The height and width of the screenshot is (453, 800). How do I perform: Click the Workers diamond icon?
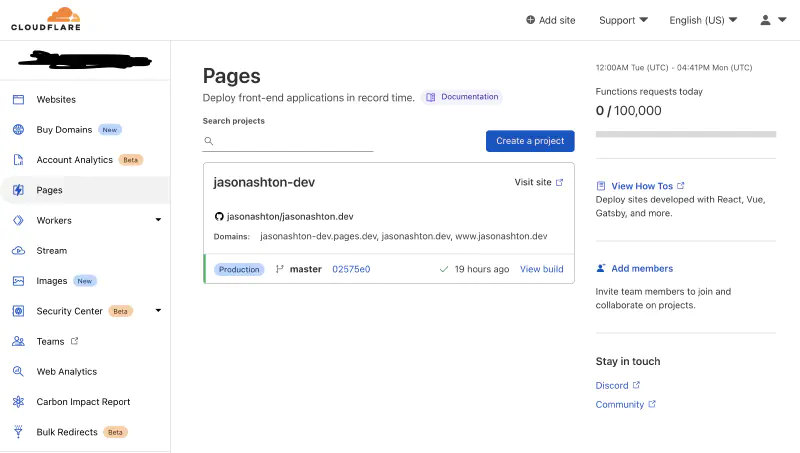(x=18, y=220)
